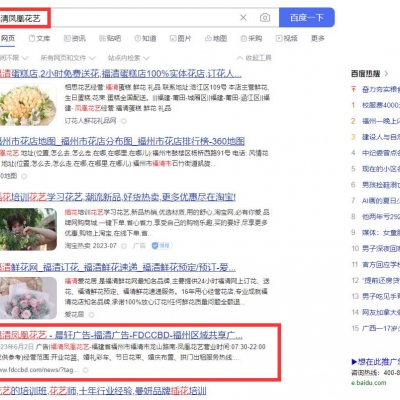The width and height of the screenshot is (400, 400).
Task: Open the woman with flowers thumbnail
Action: point(28,230)
